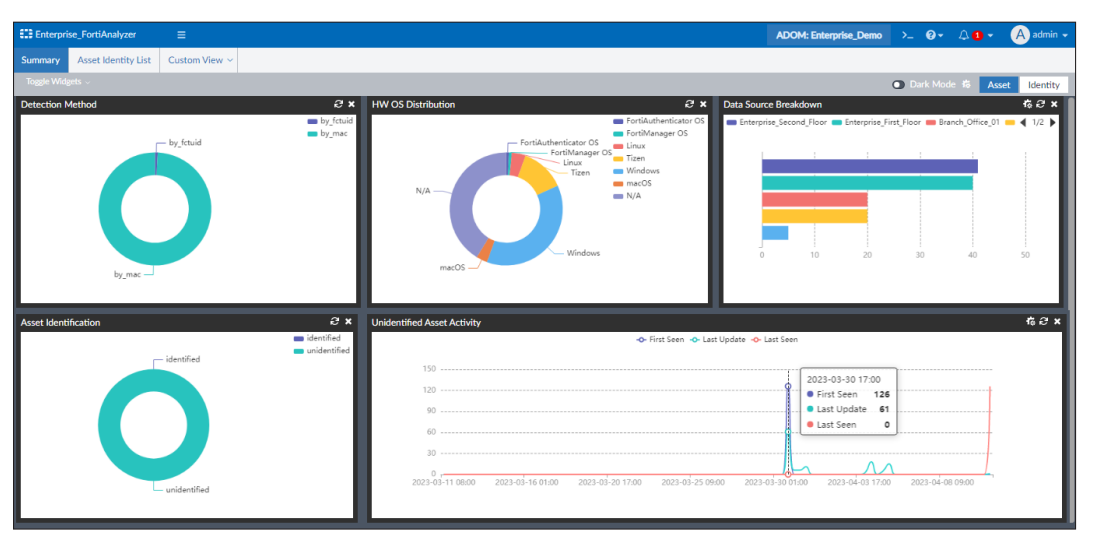Toggle by_fctuid legend in Detection Method
The width and height of the screenshot is (1093, 555).
pyautogui.click(x=330, y=121)
